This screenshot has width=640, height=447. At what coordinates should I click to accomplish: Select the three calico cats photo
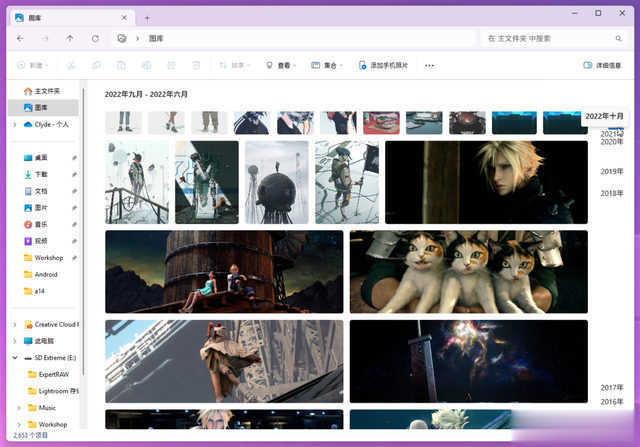[x=469, y=272]
